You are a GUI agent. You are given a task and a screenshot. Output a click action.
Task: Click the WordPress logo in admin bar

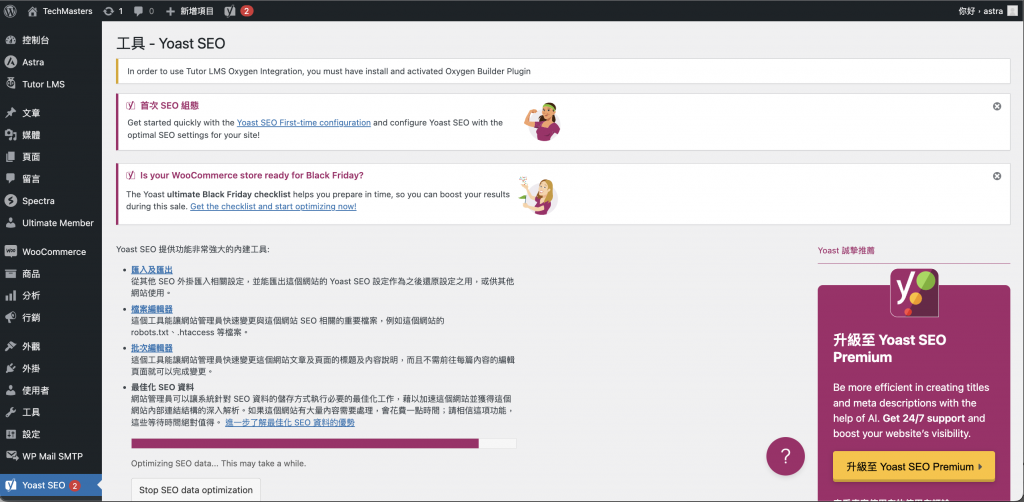(10, 10)
